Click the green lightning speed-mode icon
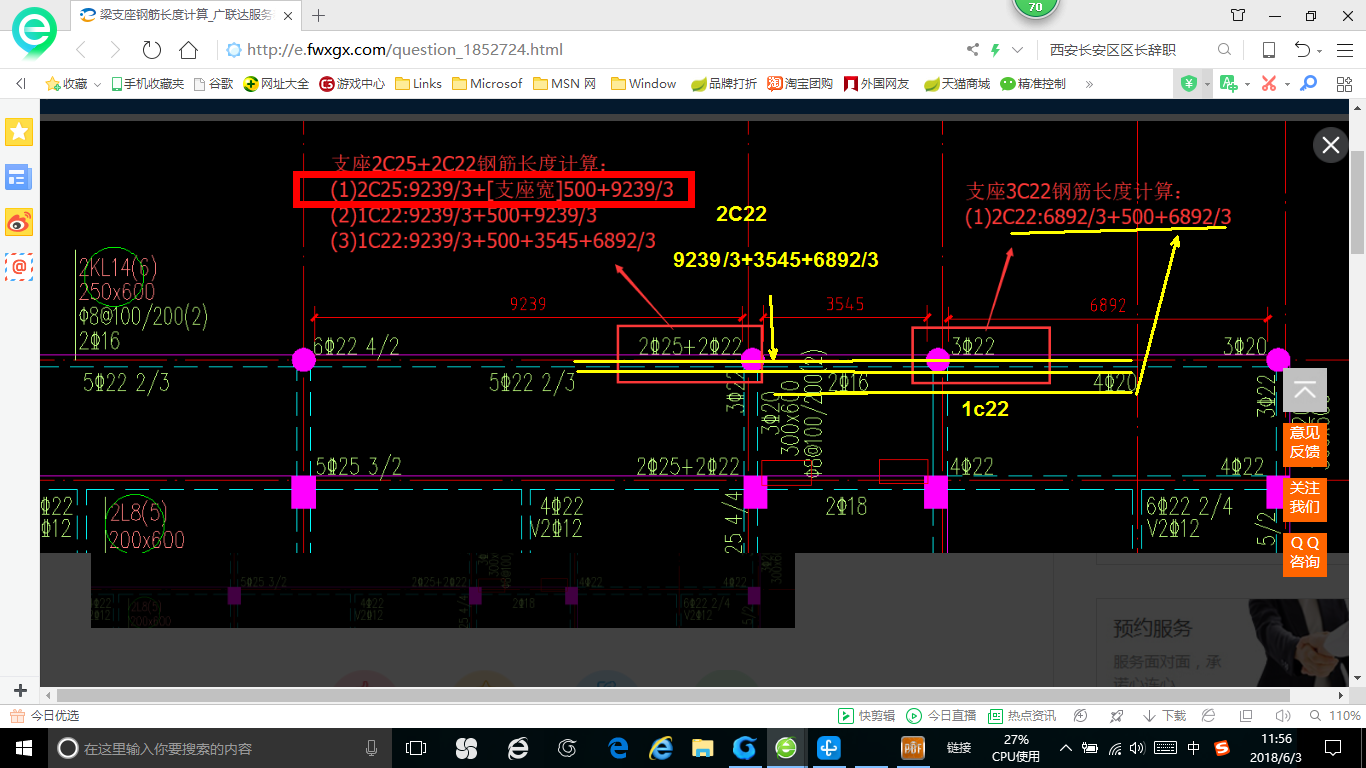Image resolution: width=1366 pixels, height=768 pixels. coord(995,50)
